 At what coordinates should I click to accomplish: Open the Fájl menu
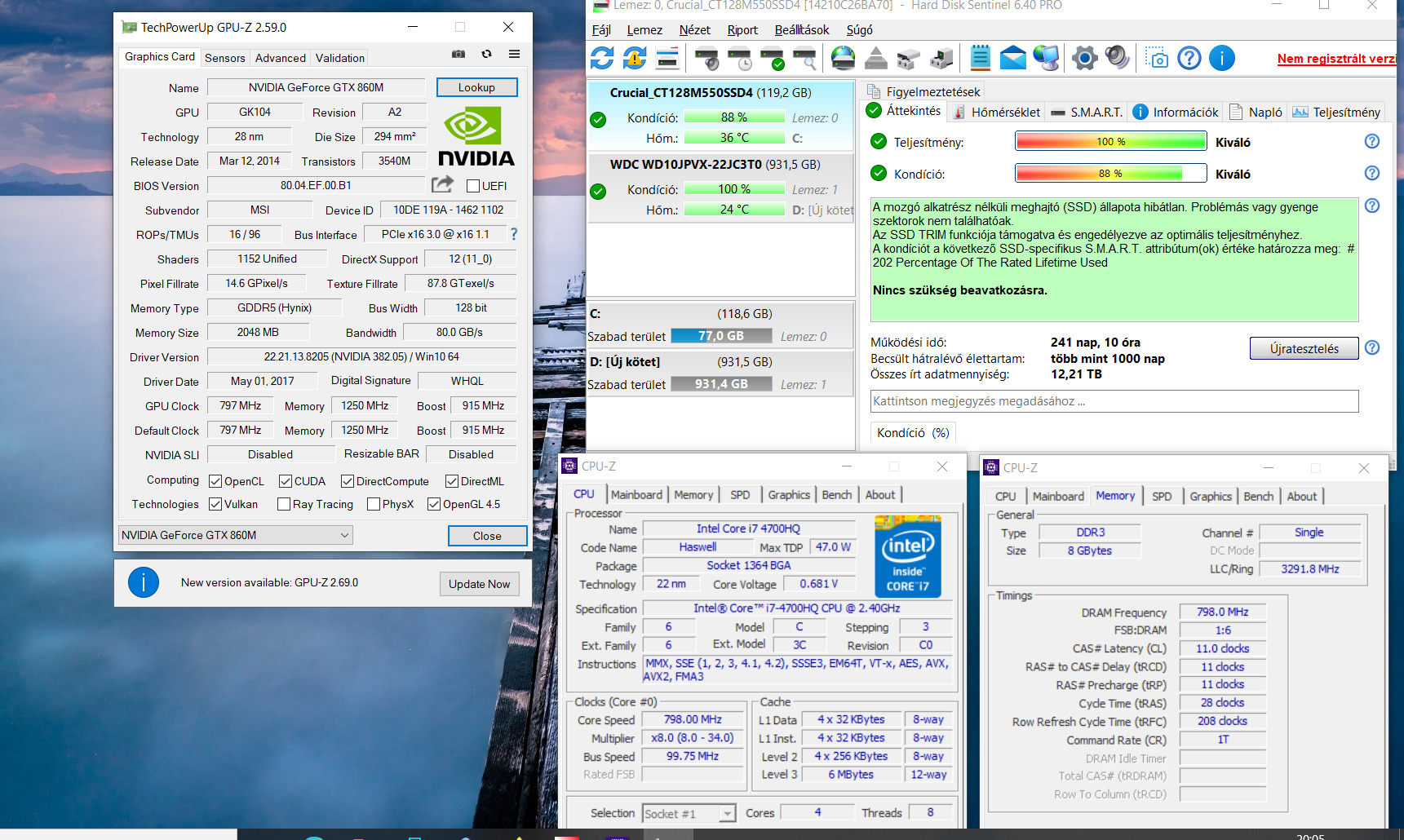(x=601, y=30)
